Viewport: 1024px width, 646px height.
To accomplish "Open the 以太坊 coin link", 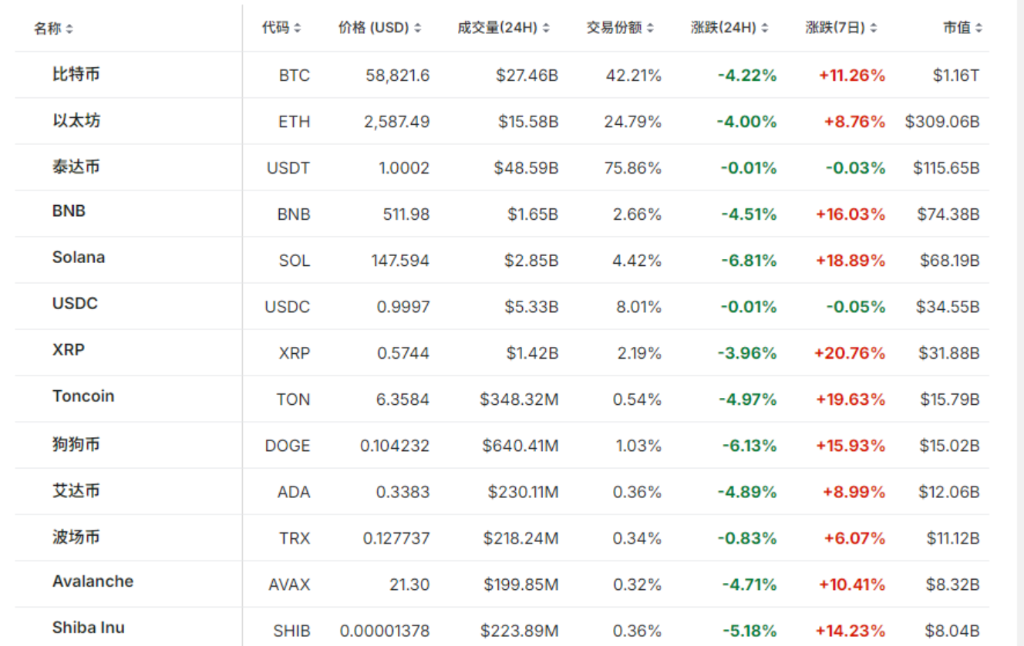I will coord(76,121).
